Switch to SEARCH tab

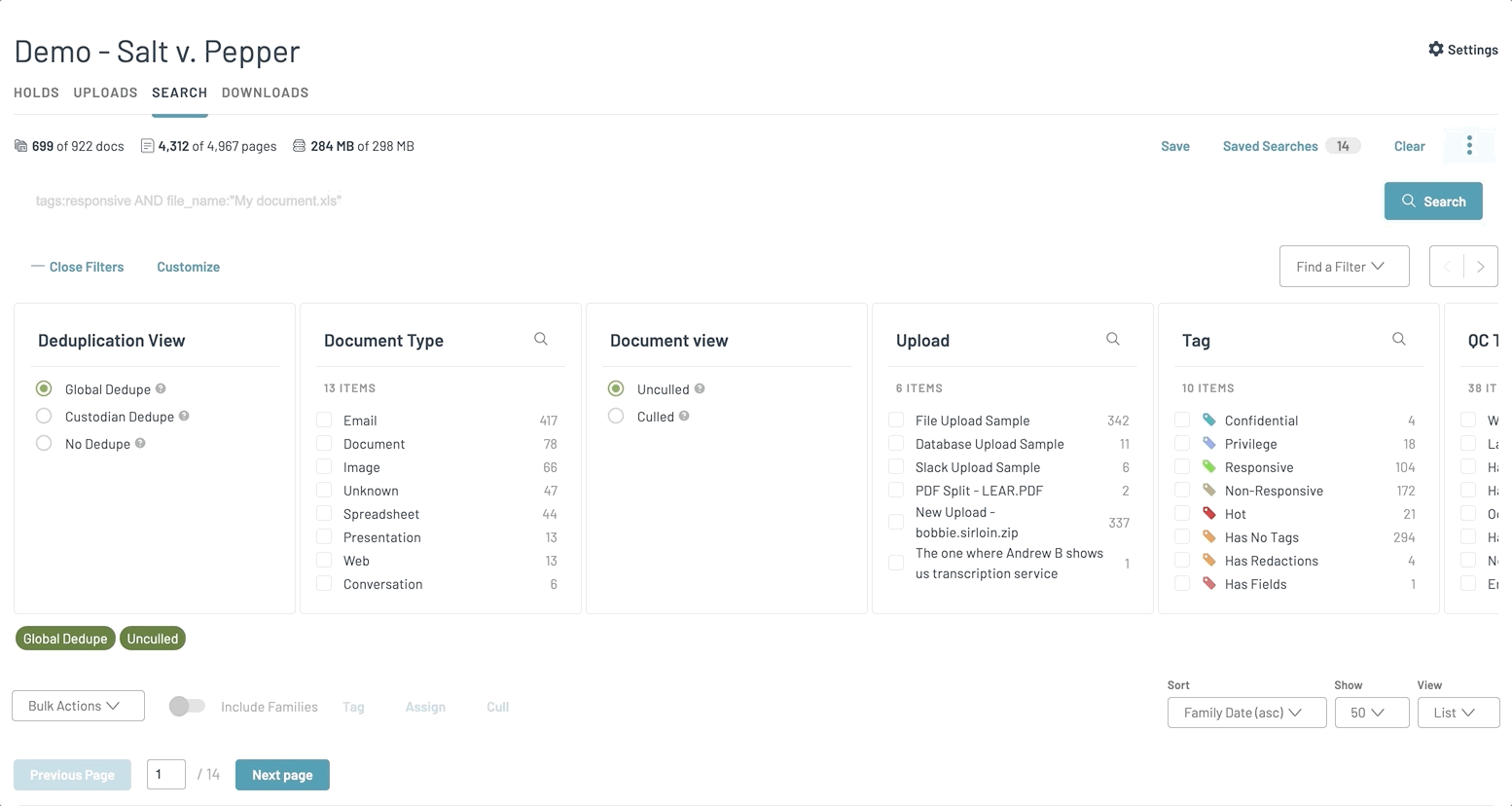[x=179, y=92]
